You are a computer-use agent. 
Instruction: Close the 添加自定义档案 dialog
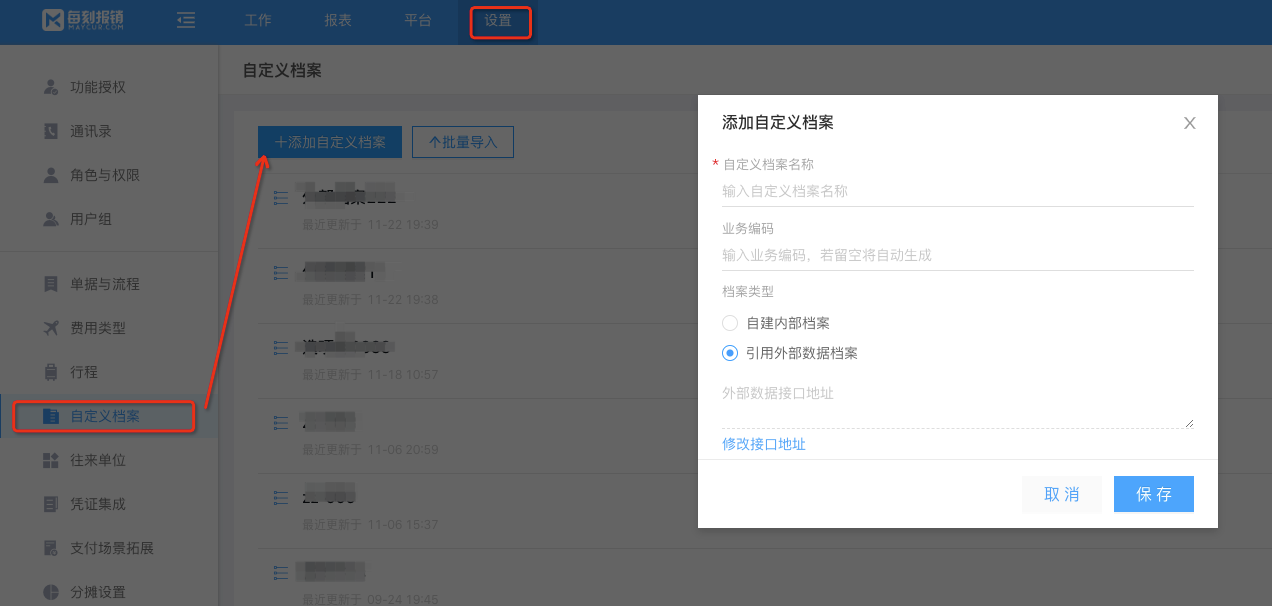[1189, 123]
